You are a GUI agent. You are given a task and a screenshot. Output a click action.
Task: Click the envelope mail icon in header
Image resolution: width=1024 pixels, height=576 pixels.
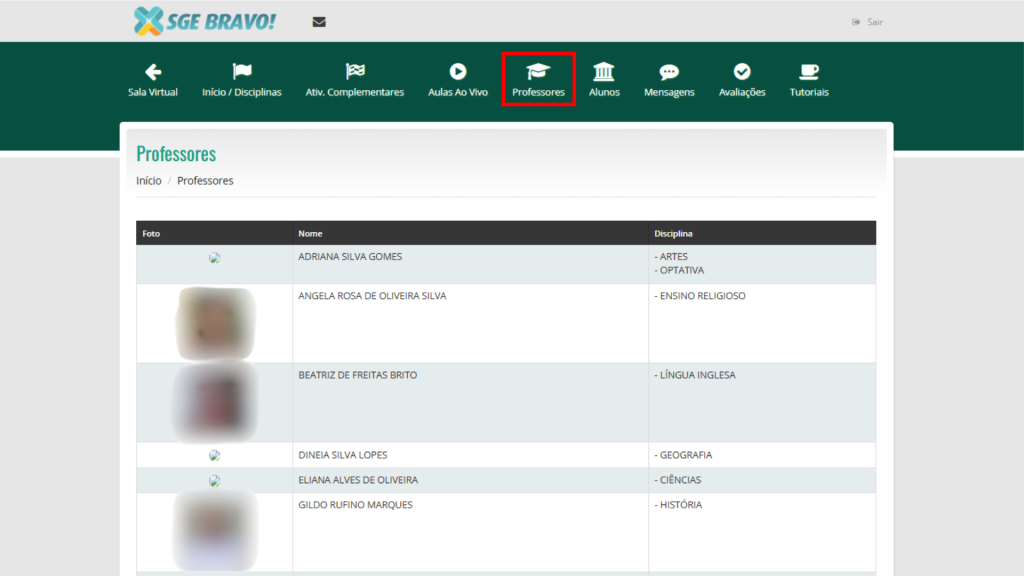319,22
